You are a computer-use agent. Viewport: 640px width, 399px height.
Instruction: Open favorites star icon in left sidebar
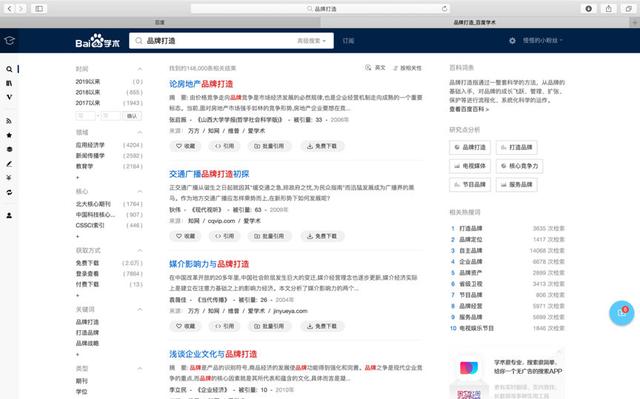coord(9,135)
